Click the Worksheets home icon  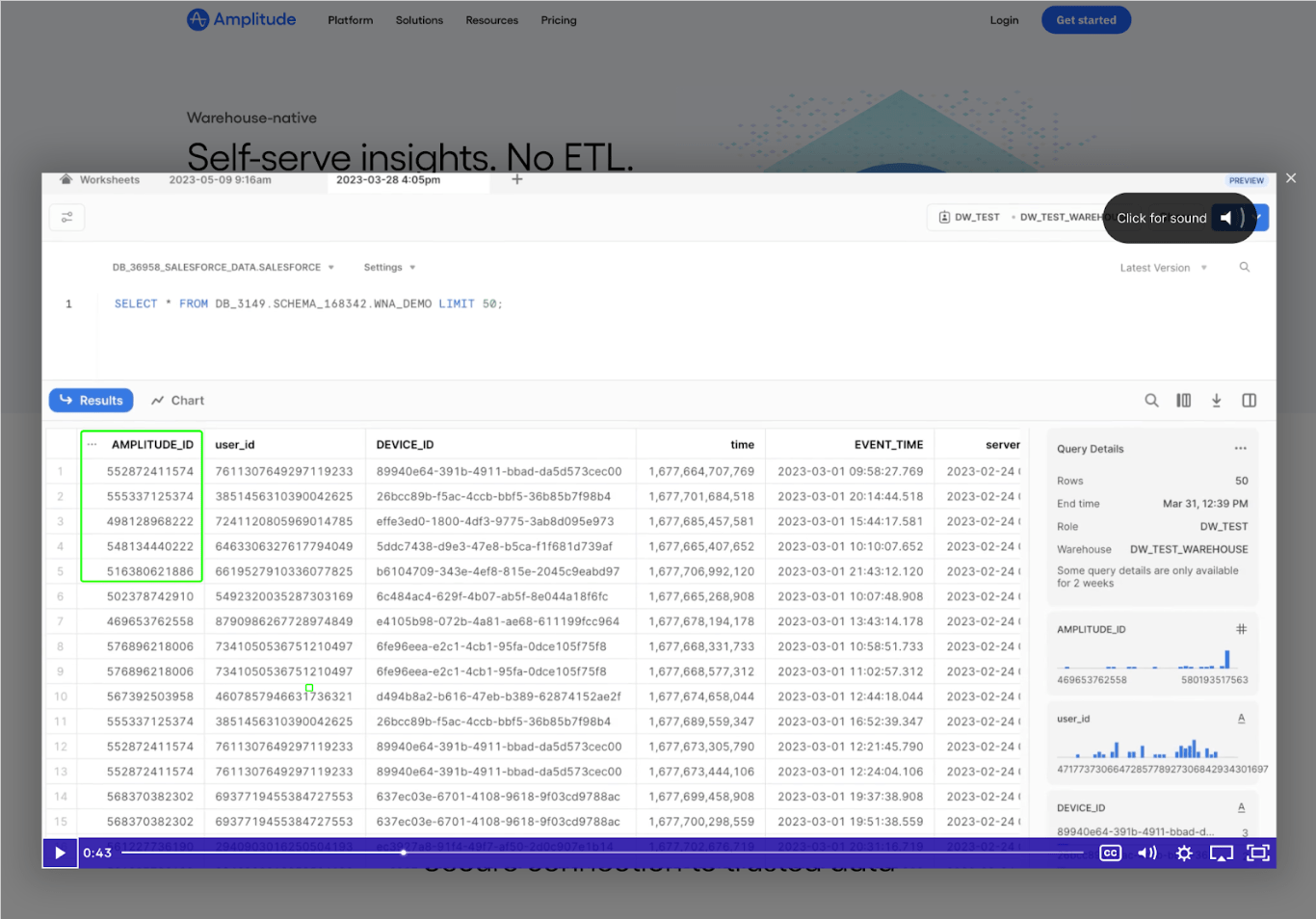pos(66,180)
